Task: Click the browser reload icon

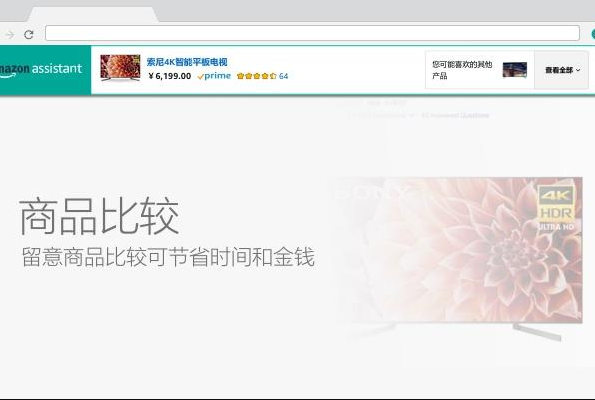Action: tap(28, 35)
